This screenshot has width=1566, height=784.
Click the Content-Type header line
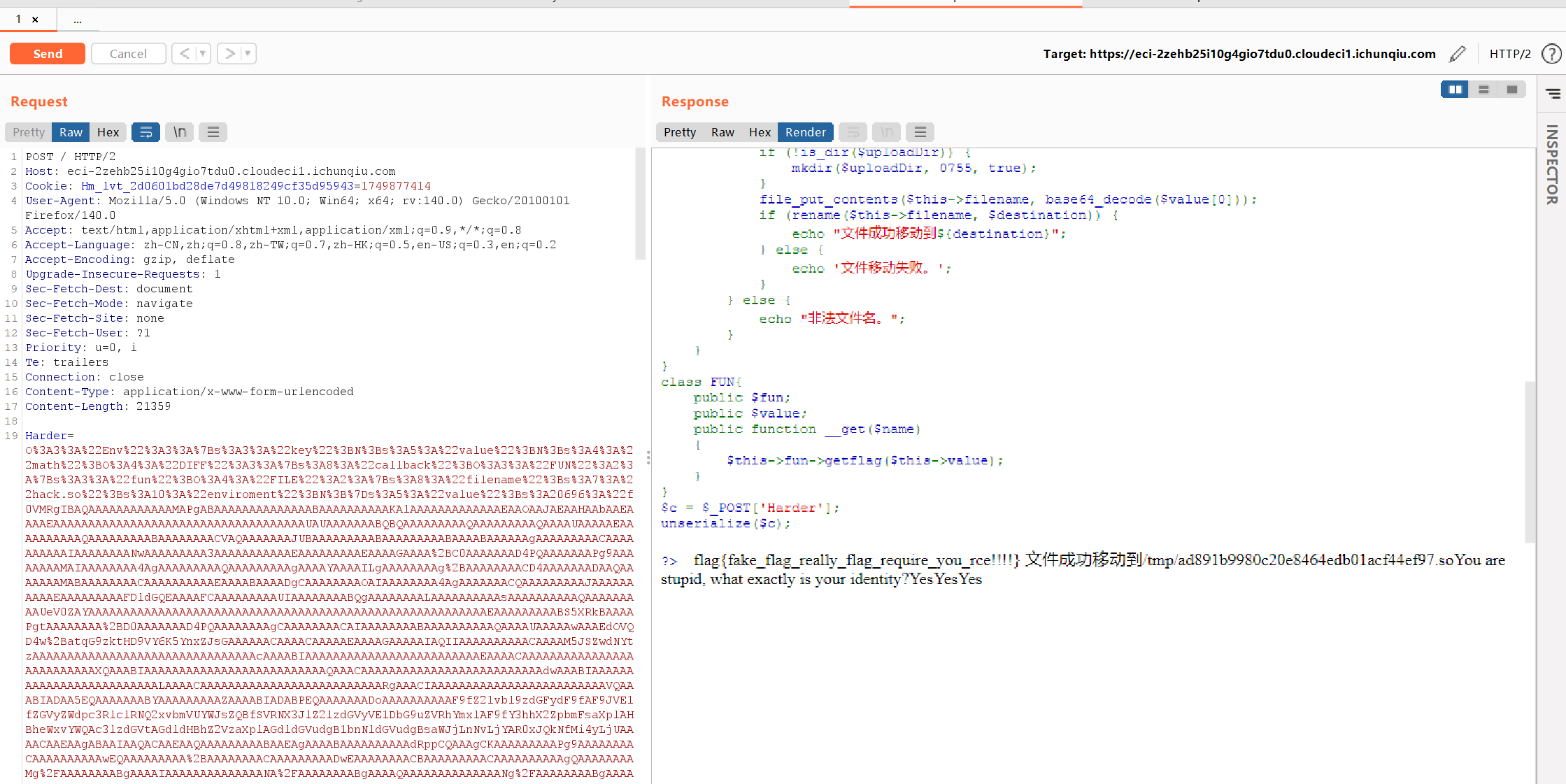point(190,392)
